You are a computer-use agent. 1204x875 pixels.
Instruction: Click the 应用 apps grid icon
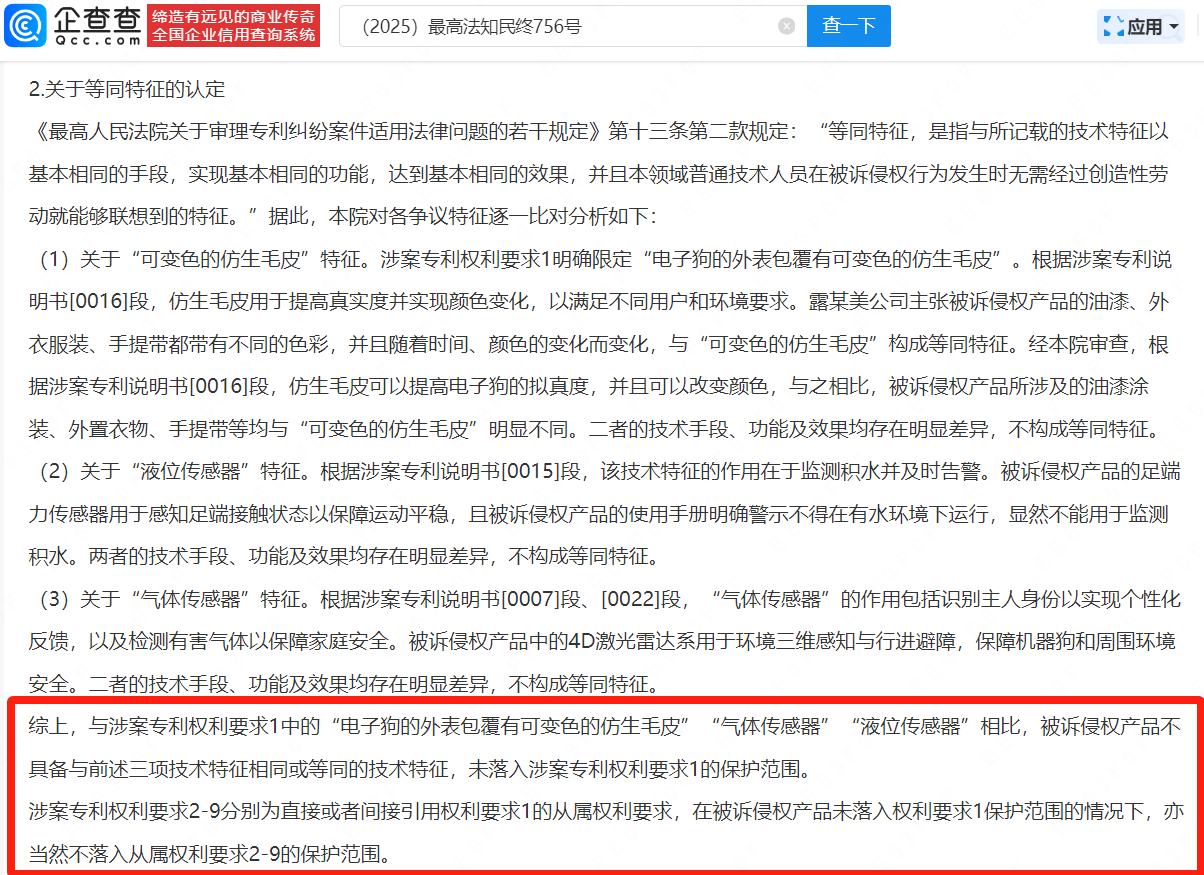pos(1112,27)
